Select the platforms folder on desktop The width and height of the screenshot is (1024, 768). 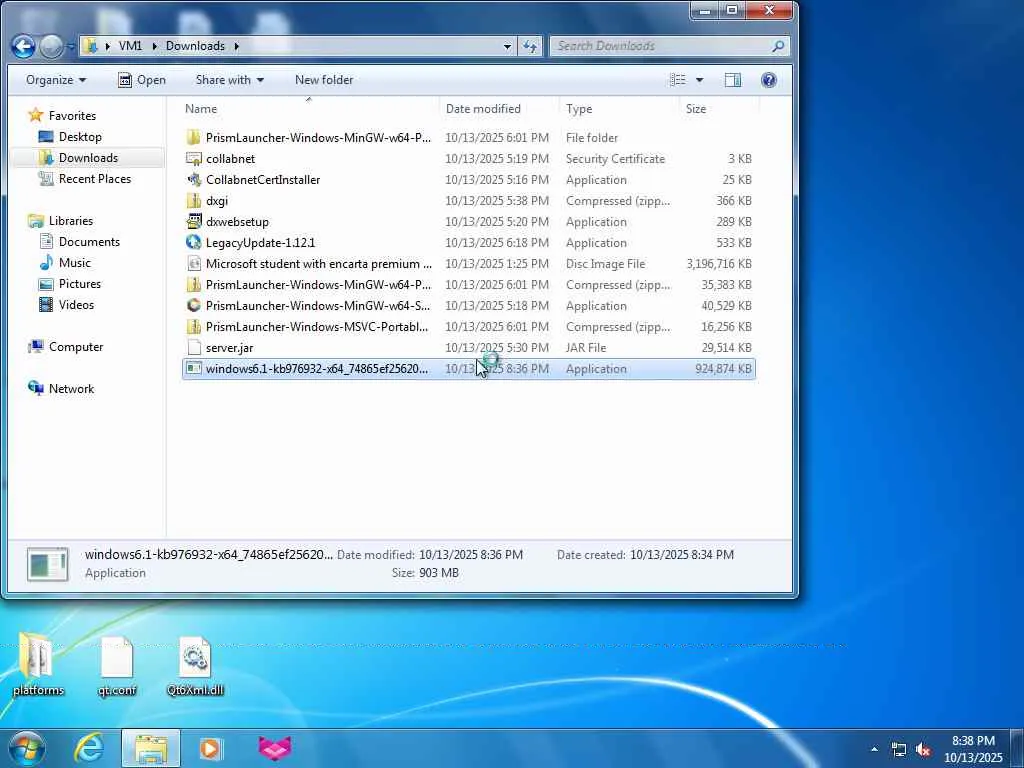point(39,666)
